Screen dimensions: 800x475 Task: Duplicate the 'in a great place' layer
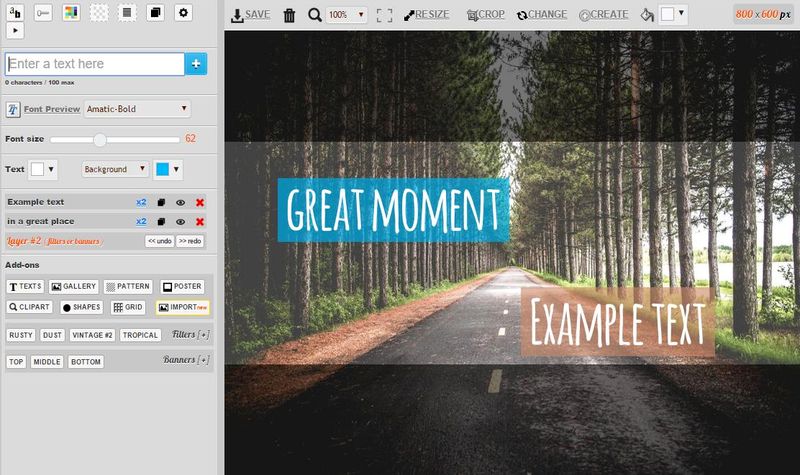pyautogui.click(x=161, y=221)
